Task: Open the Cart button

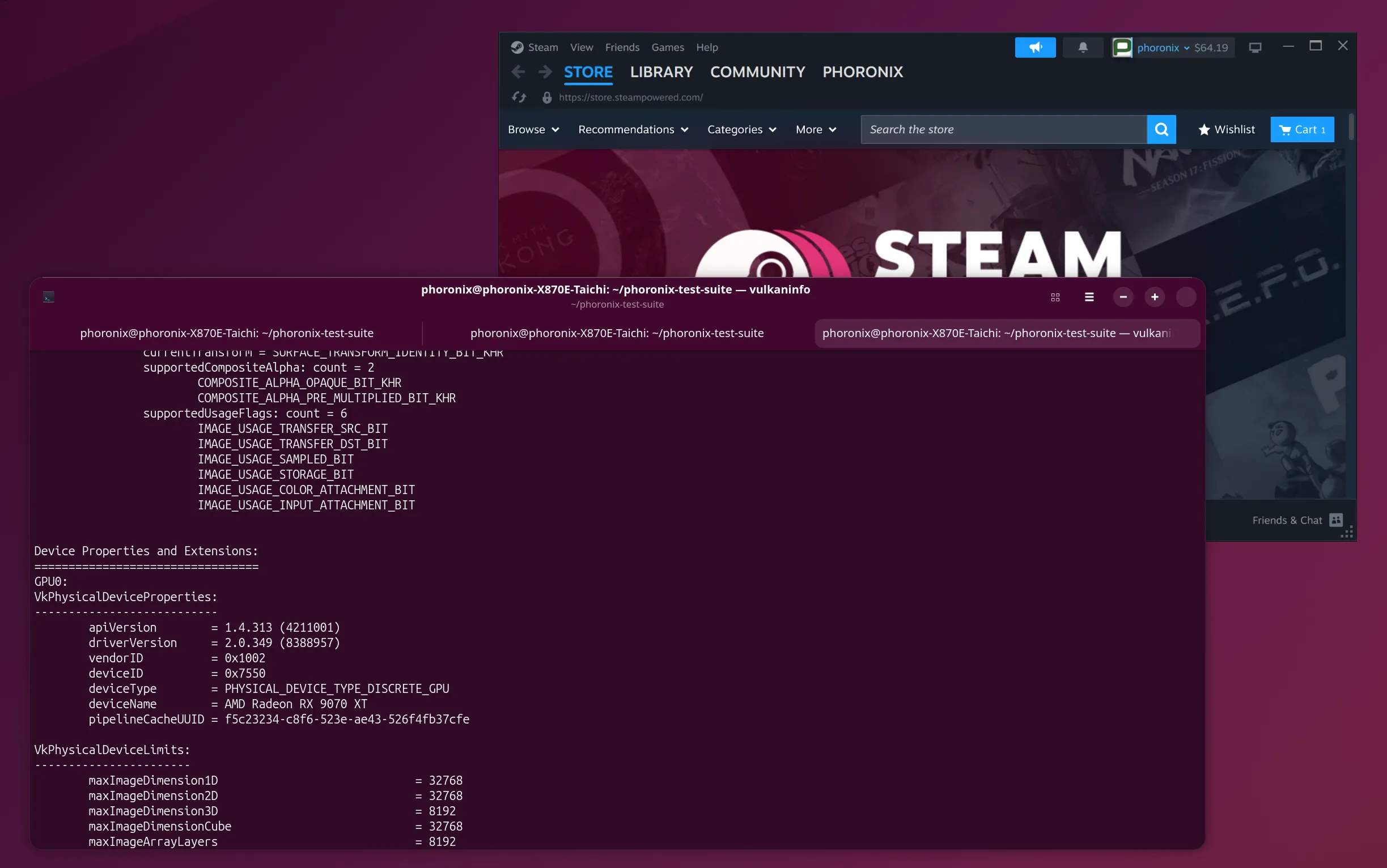Action: [x=1301, y=130]
